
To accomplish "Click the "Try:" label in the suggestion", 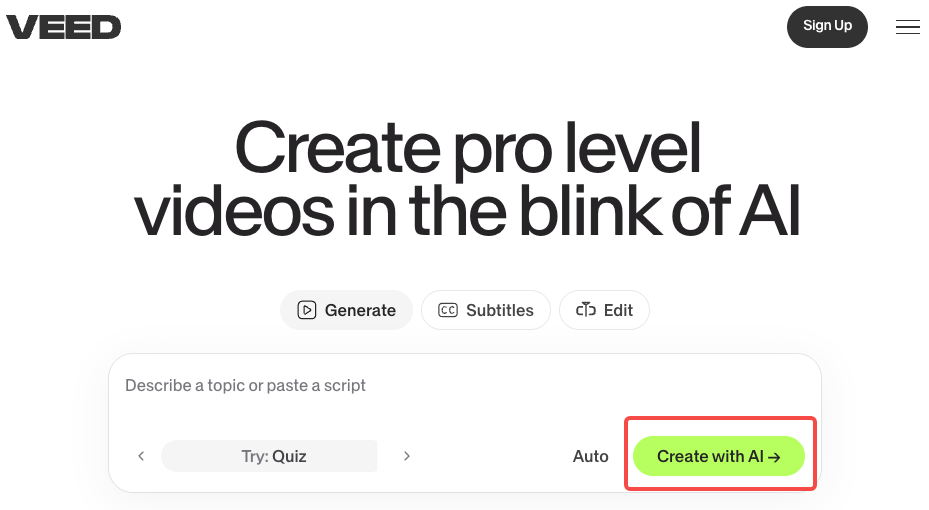I will [254, 456].
